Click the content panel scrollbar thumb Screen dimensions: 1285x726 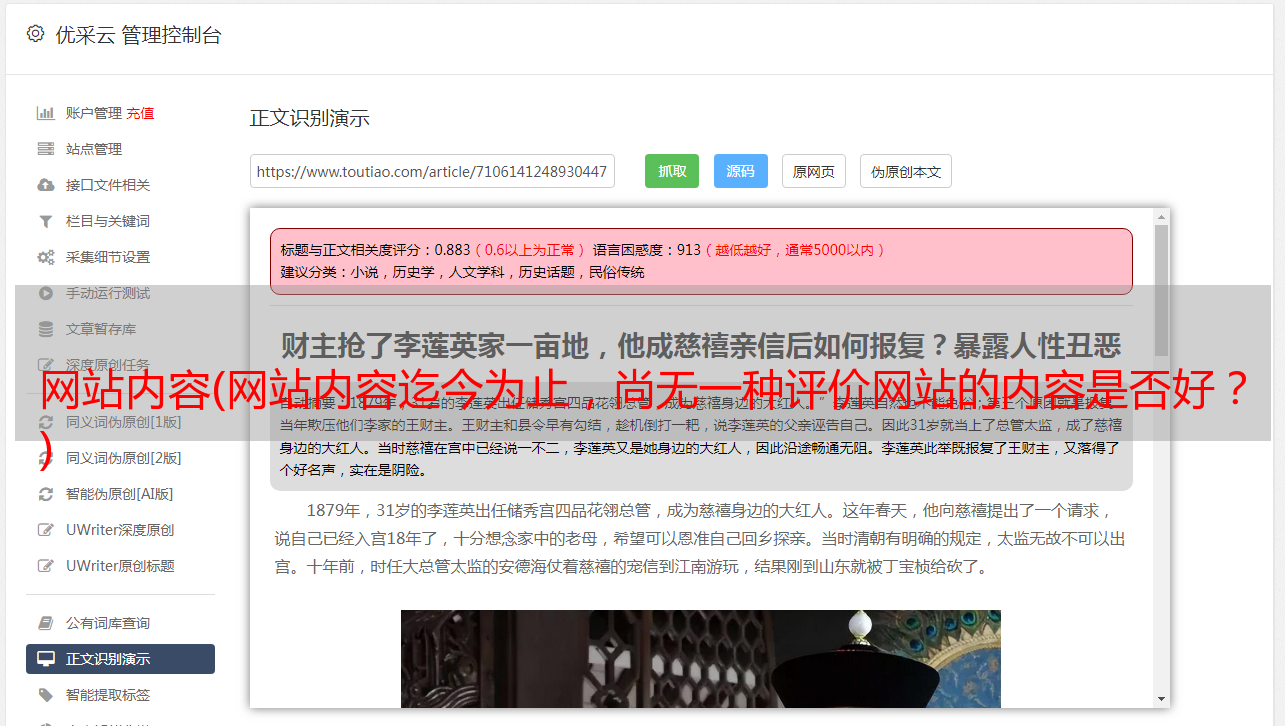(1161, 290)
